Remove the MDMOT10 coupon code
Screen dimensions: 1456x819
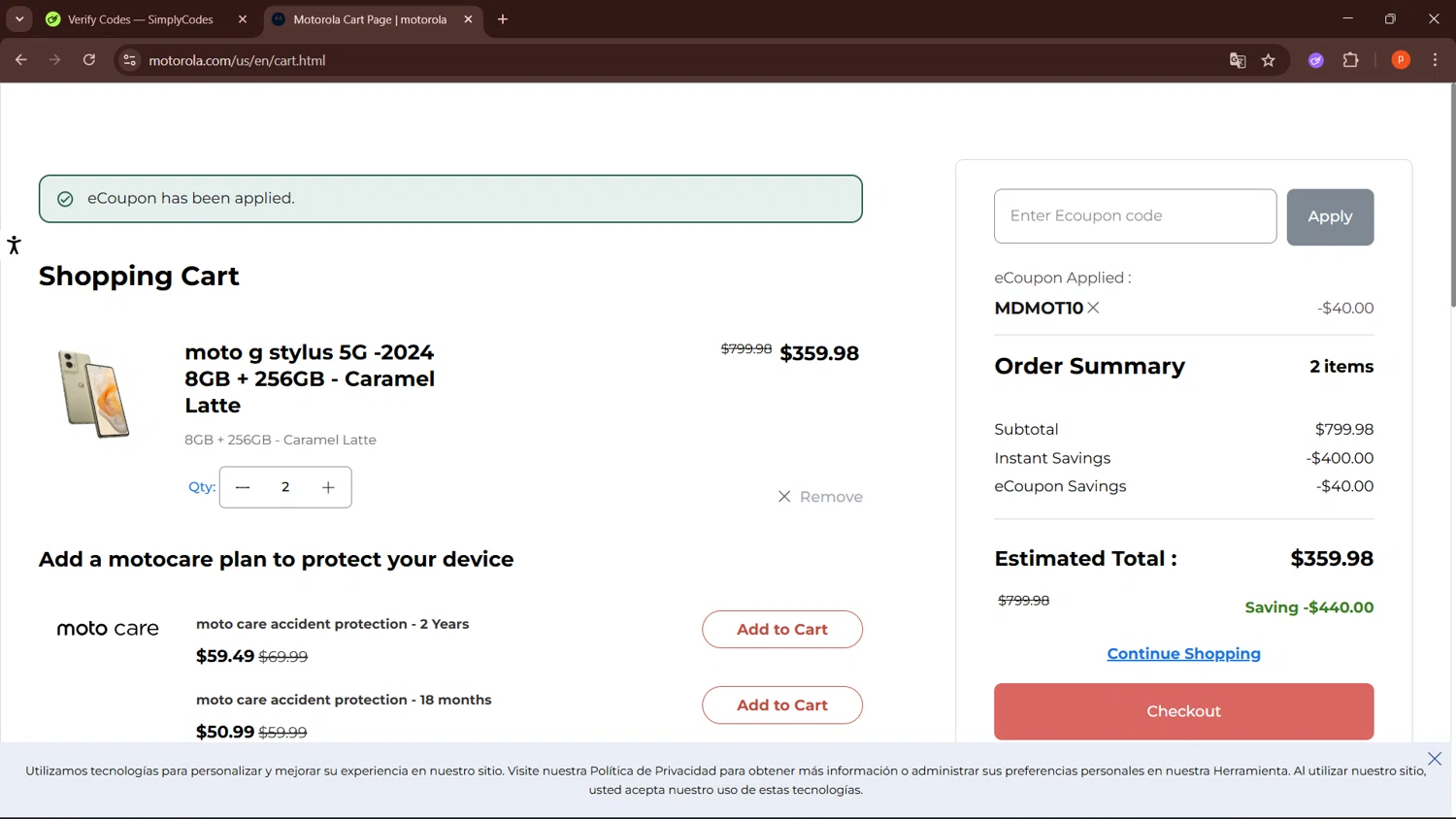click(x=1093, y=308)
